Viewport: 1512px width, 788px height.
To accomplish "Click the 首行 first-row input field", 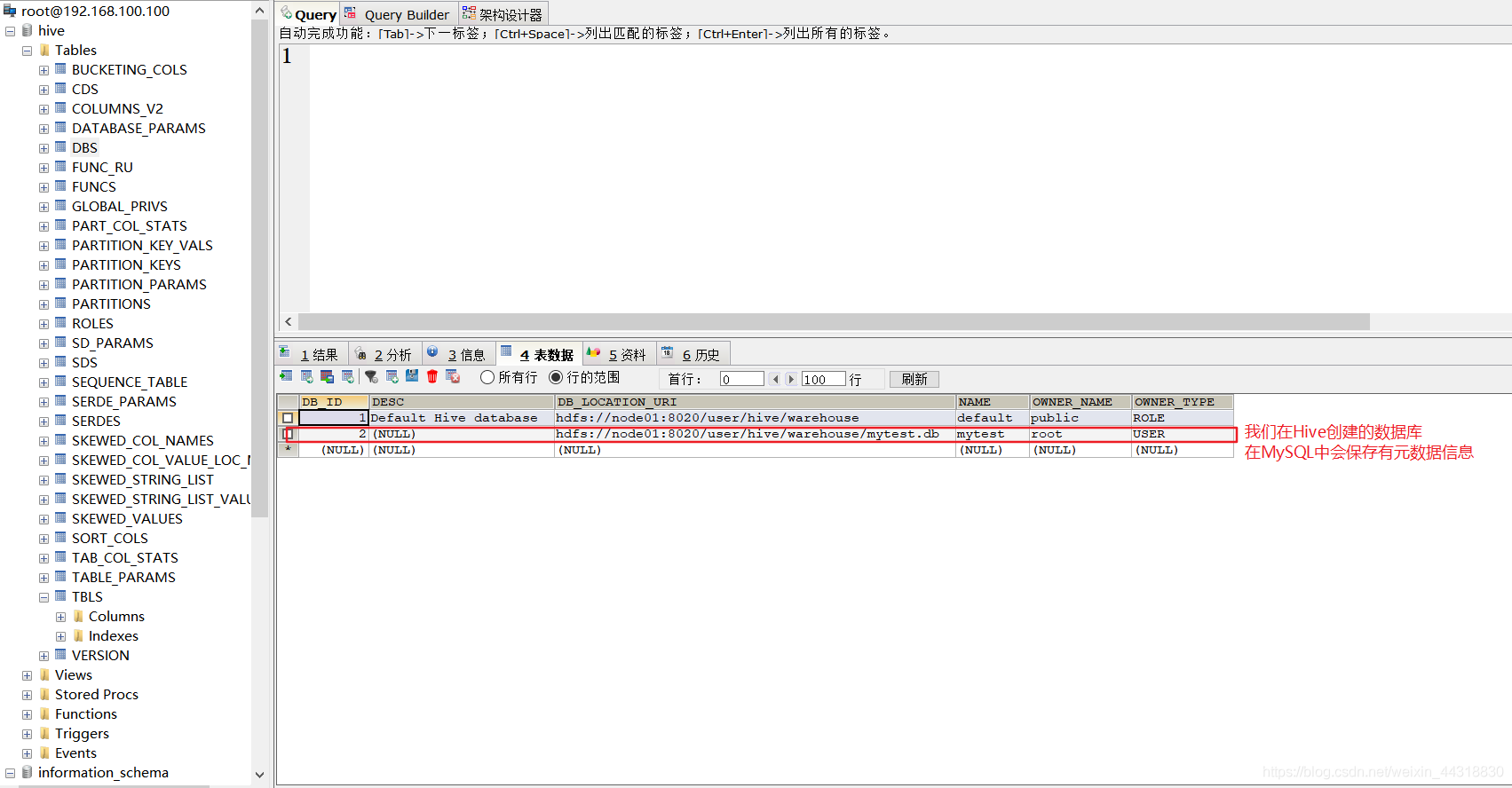I will 741,379.
